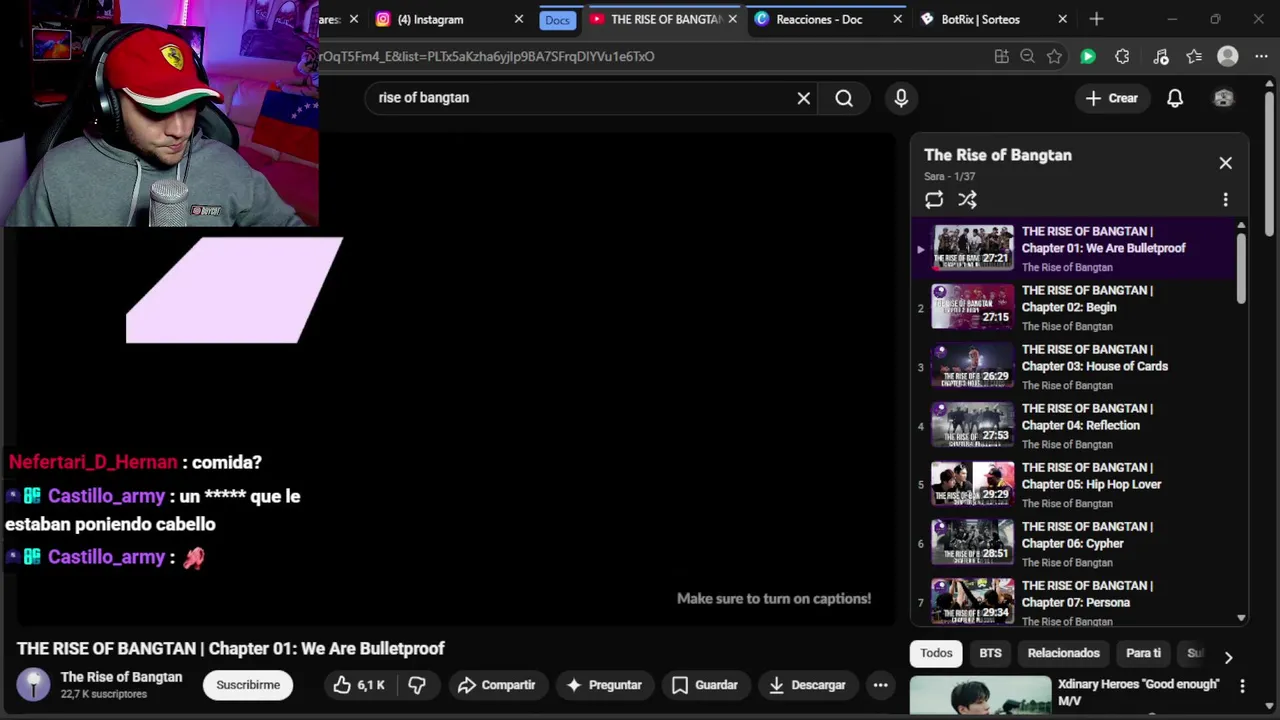Click the Crear button
The width and height of the screenshot is (1280, 720).
coord(1112,98)
